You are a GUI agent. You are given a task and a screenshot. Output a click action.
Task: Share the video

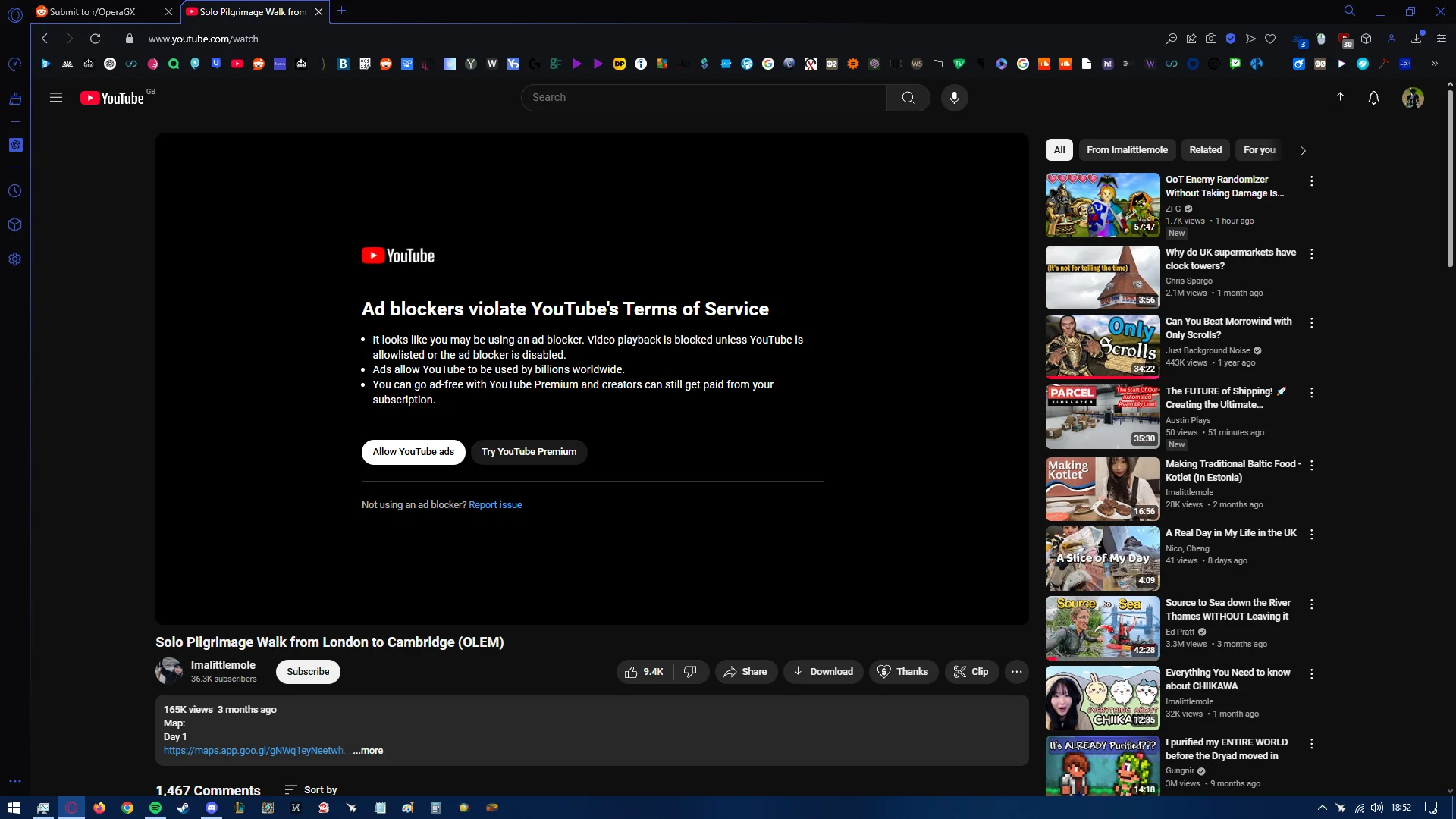pyautogui.click(x=745, y=672)
